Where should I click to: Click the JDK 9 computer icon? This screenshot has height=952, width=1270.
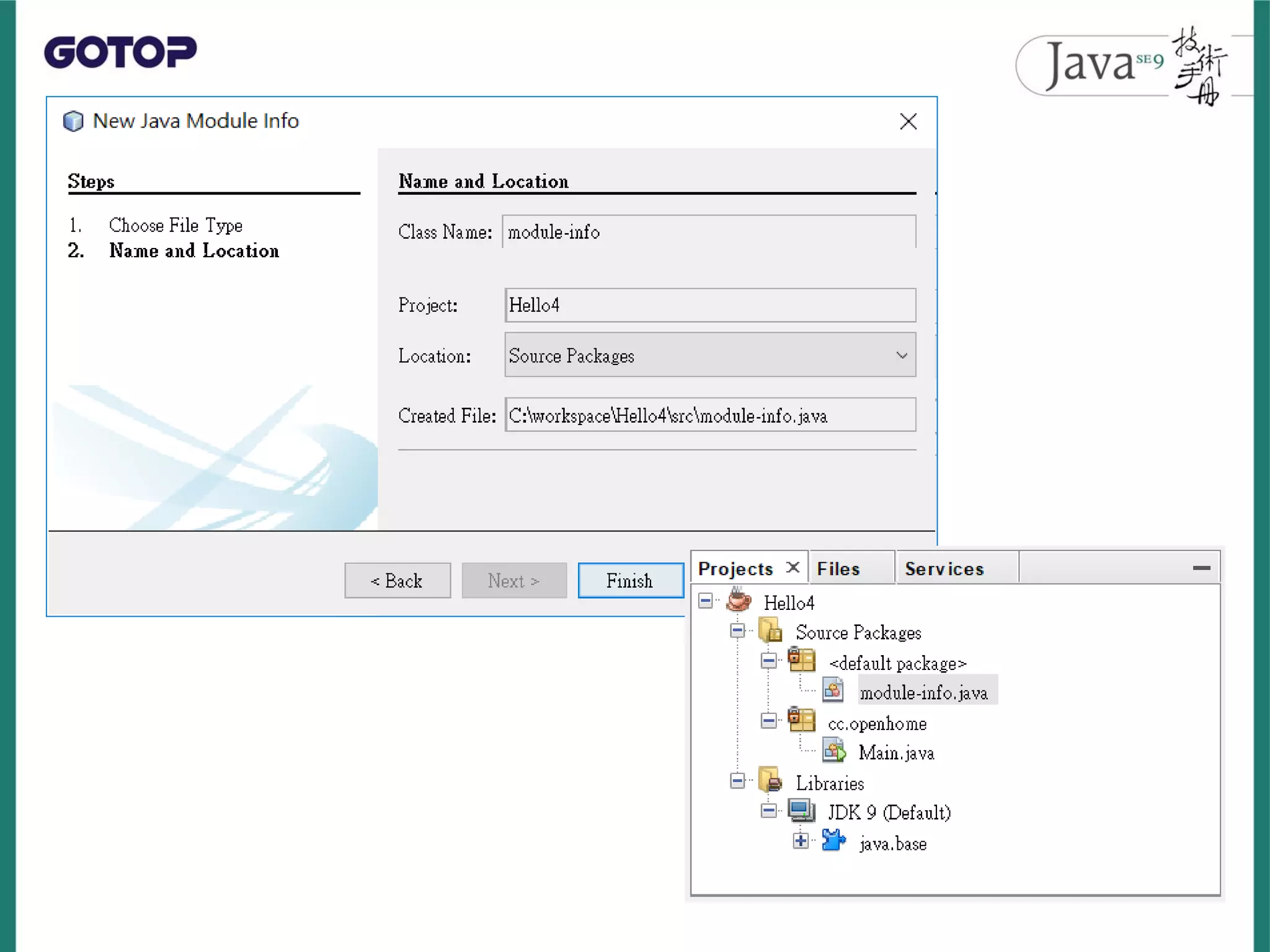(x=801, y=811)
